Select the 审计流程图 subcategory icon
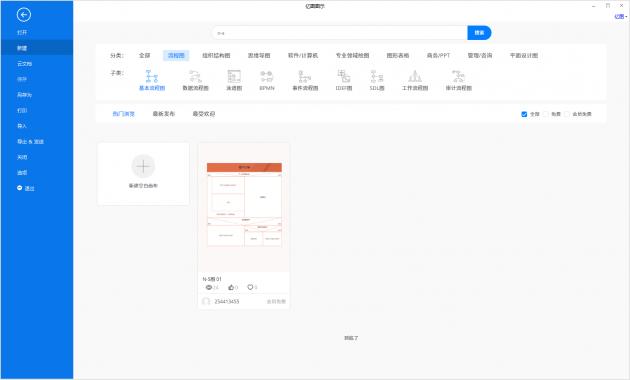The height and width of the screenshot is (380, 630). click(458, 76)
